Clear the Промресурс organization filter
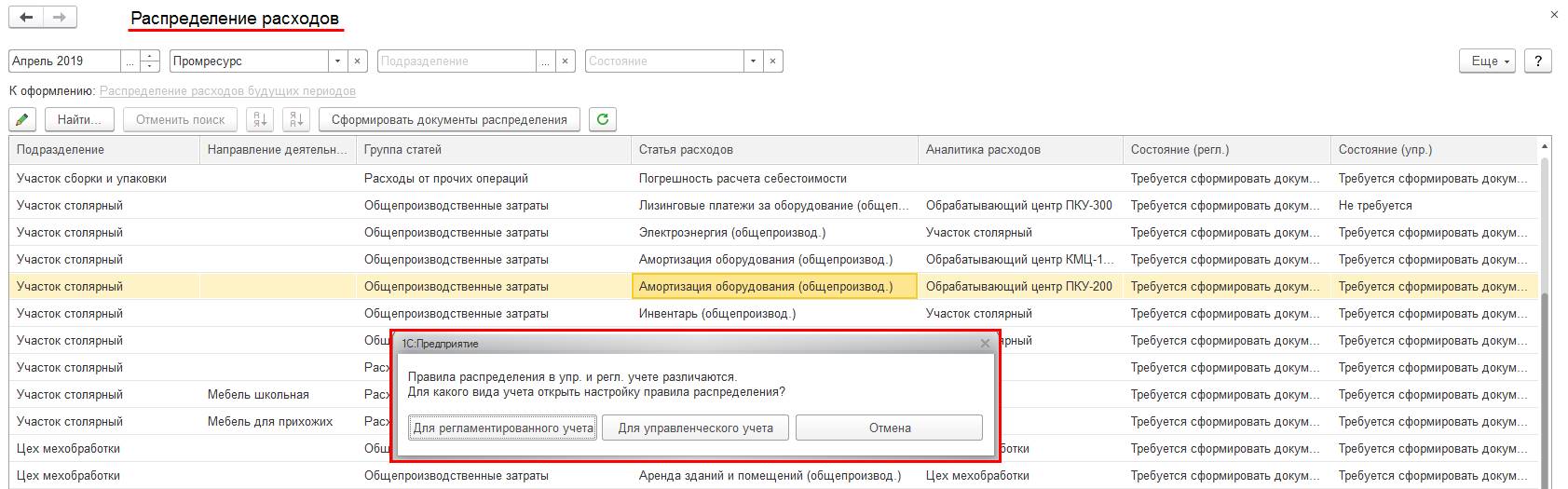Viewport: 1568px width, 489px height. click(358, 61)
